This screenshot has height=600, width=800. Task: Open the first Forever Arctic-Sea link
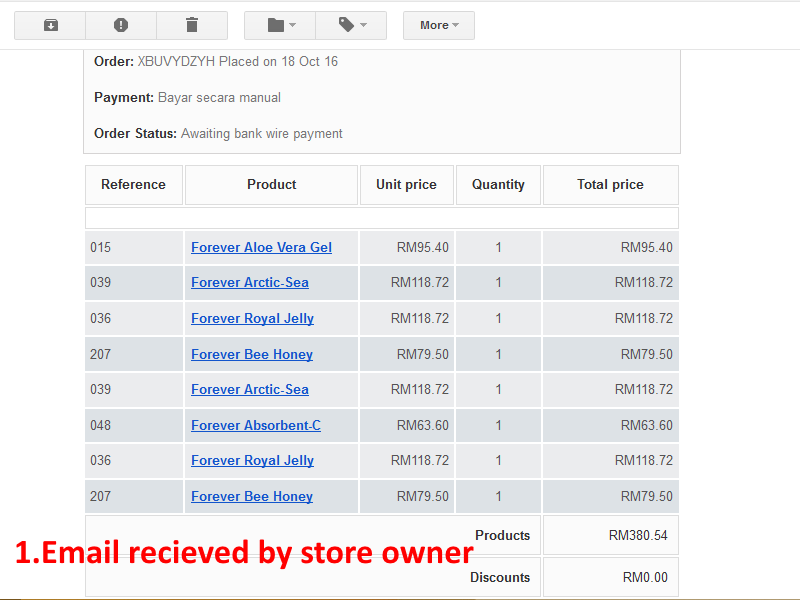(x=249, y=283)
